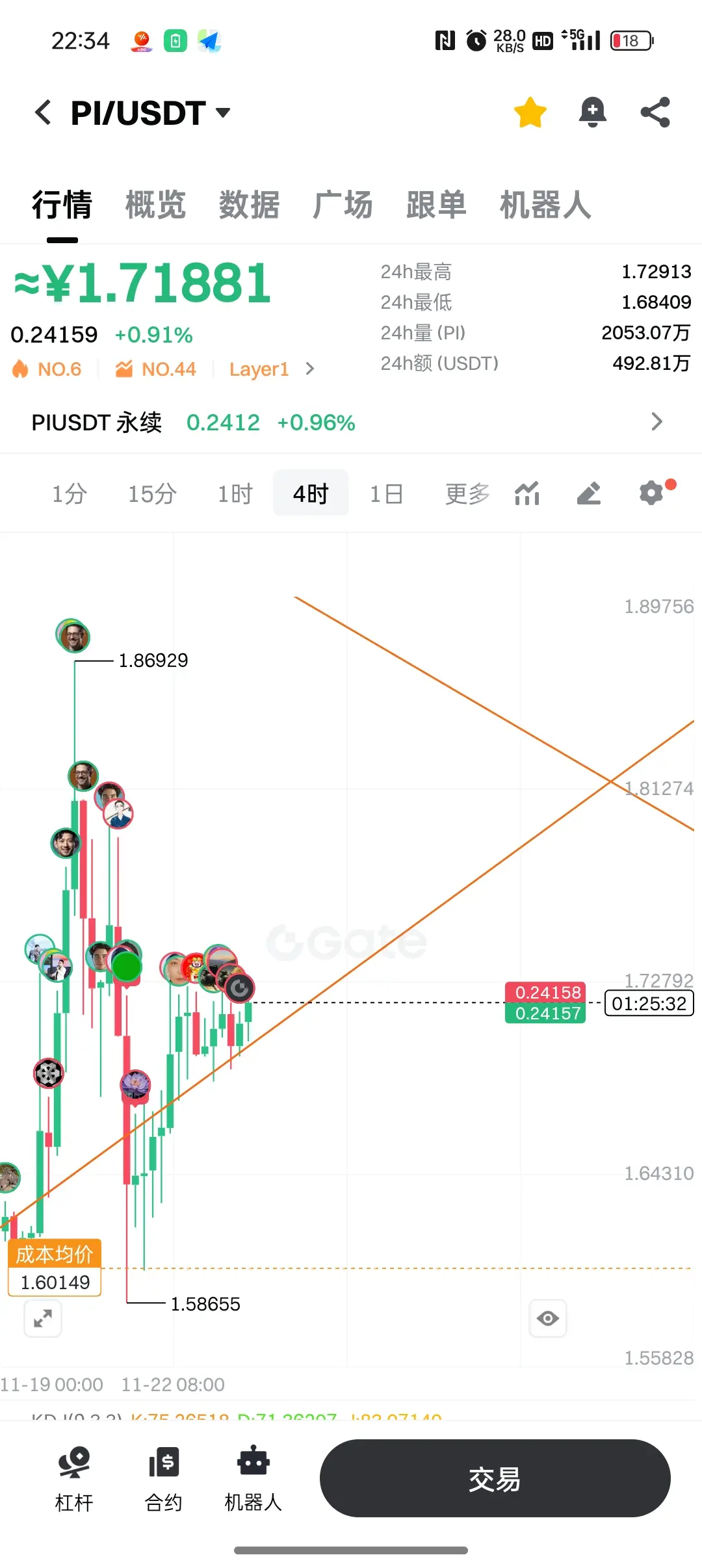Viewport: 702px width, 1568px height.
Task: Tap the back arrow icon
Action: [43, 112]
